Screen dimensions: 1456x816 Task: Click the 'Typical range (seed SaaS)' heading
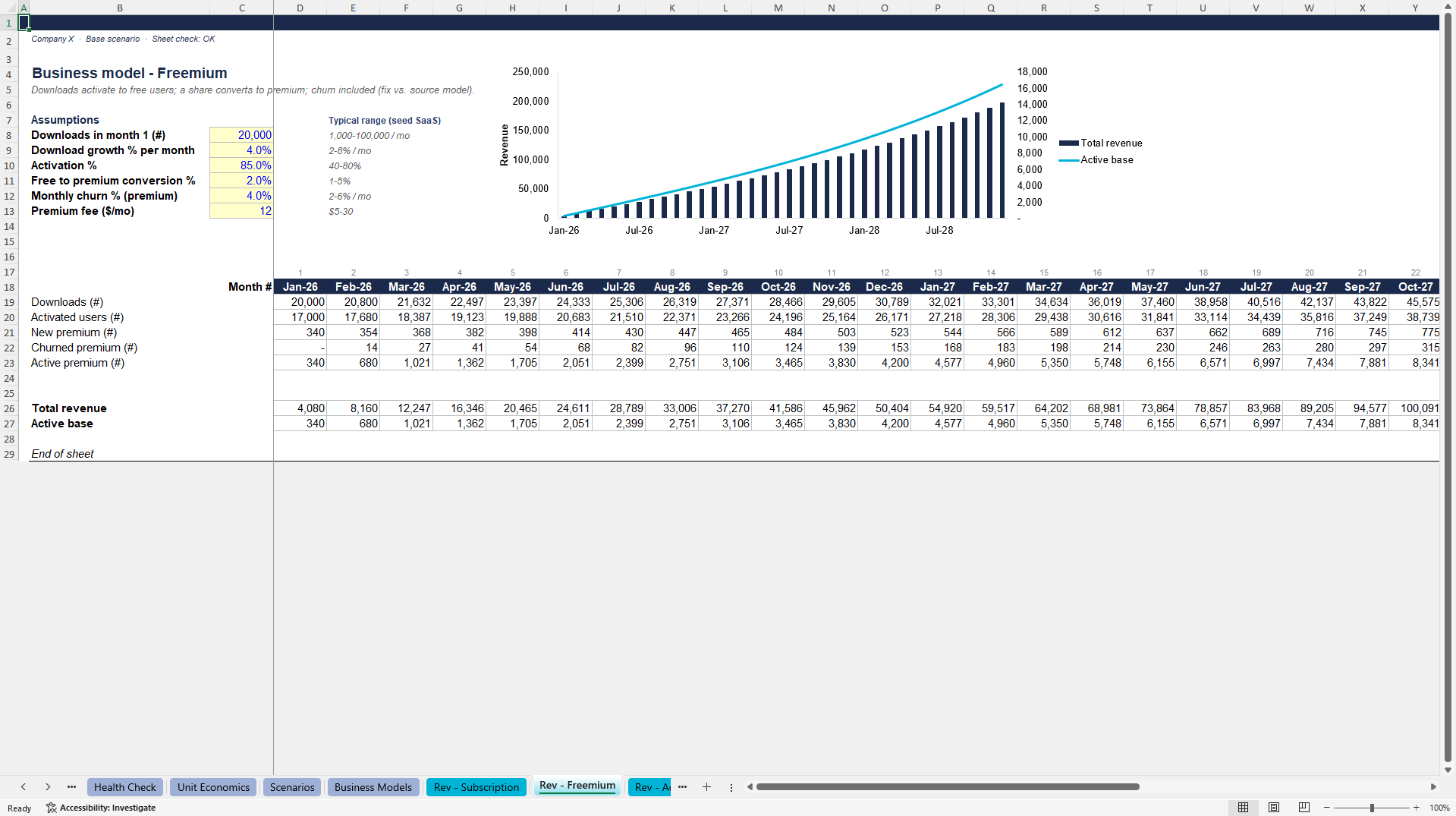384,121
